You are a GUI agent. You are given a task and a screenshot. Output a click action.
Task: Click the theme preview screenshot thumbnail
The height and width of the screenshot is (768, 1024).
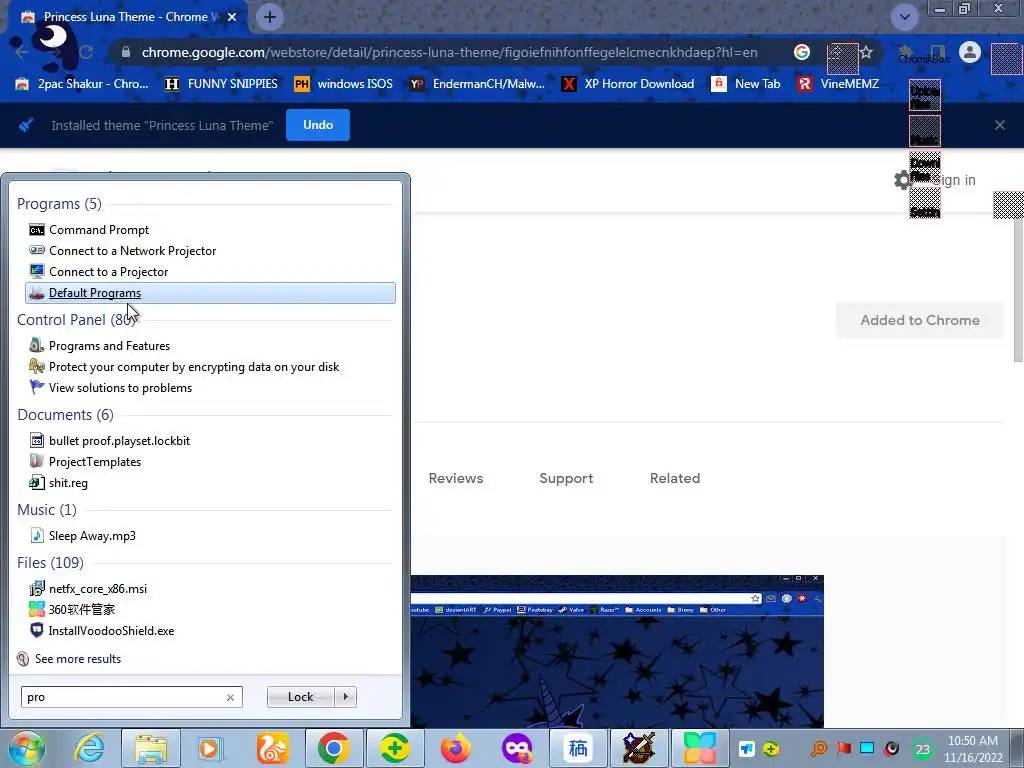pos(617,651)
